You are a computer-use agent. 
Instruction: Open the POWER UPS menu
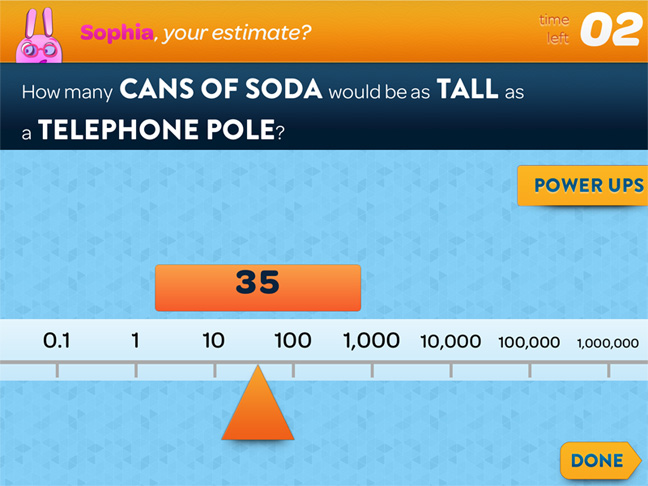[x=583, y=186]
